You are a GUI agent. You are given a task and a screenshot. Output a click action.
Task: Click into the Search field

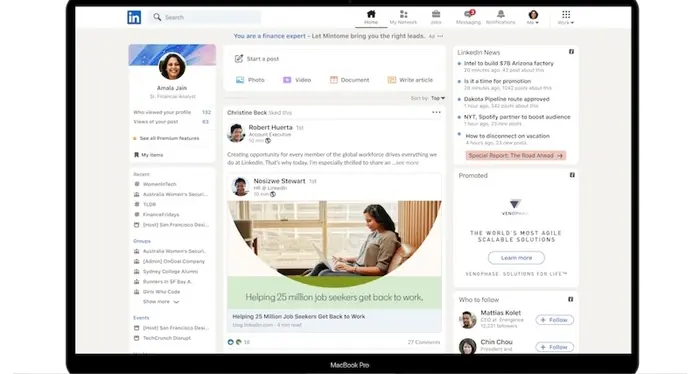click(x=205, y=17)
